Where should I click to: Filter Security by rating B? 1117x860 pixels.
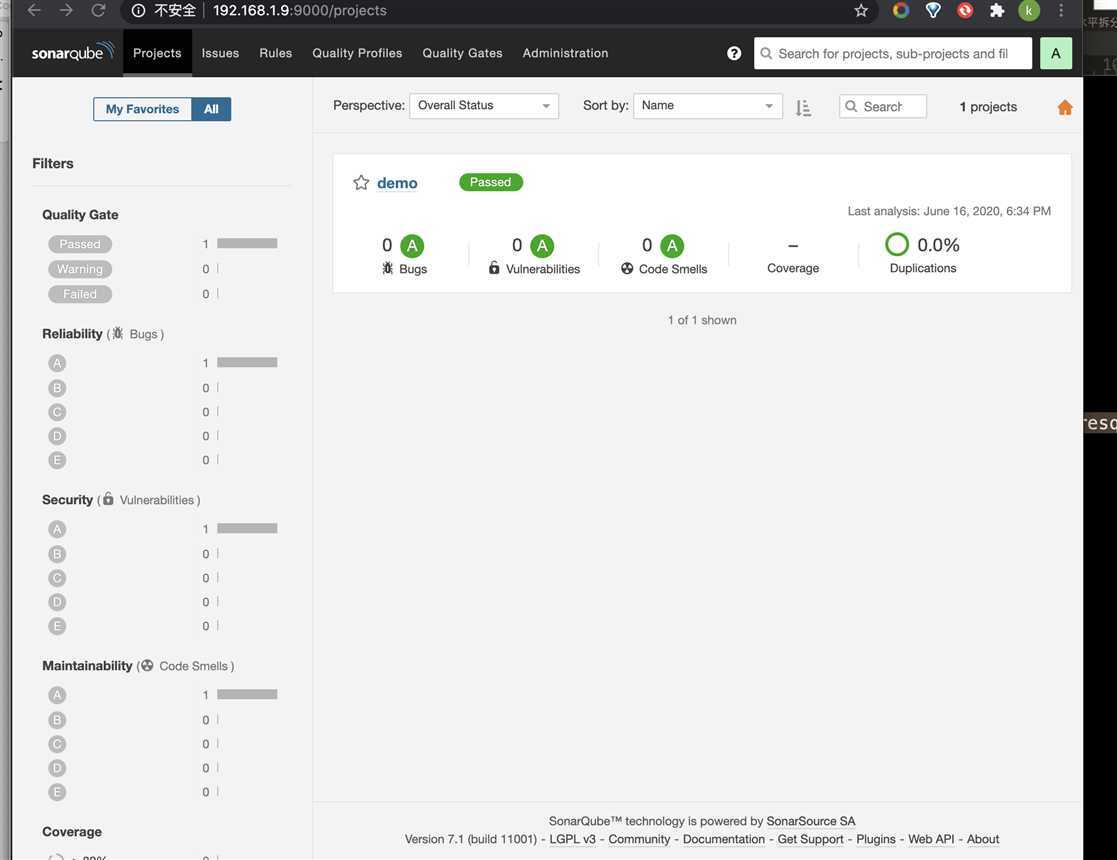click(x=57, y=554)
